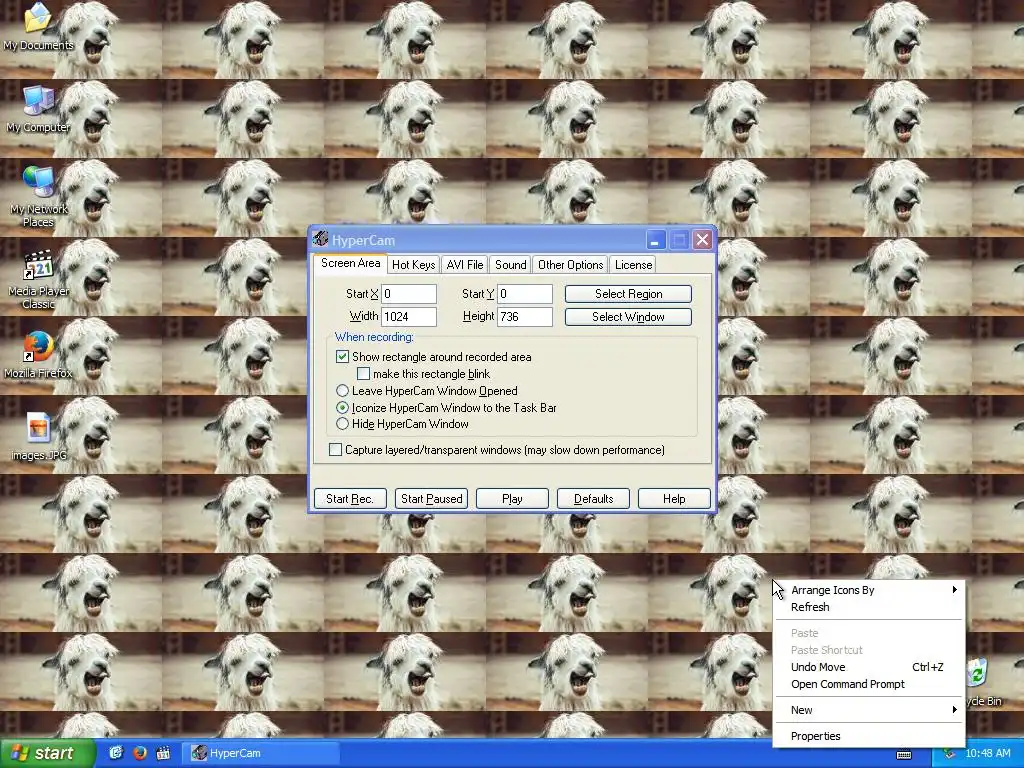Switch to the Screen Area tab

pos(350,263)
